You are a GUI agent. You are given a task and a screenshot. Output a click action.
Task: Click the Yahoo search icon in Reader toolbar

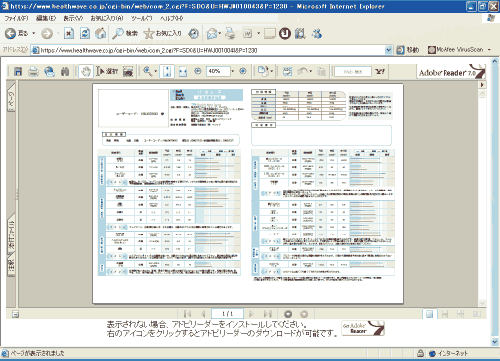point(380,71)
